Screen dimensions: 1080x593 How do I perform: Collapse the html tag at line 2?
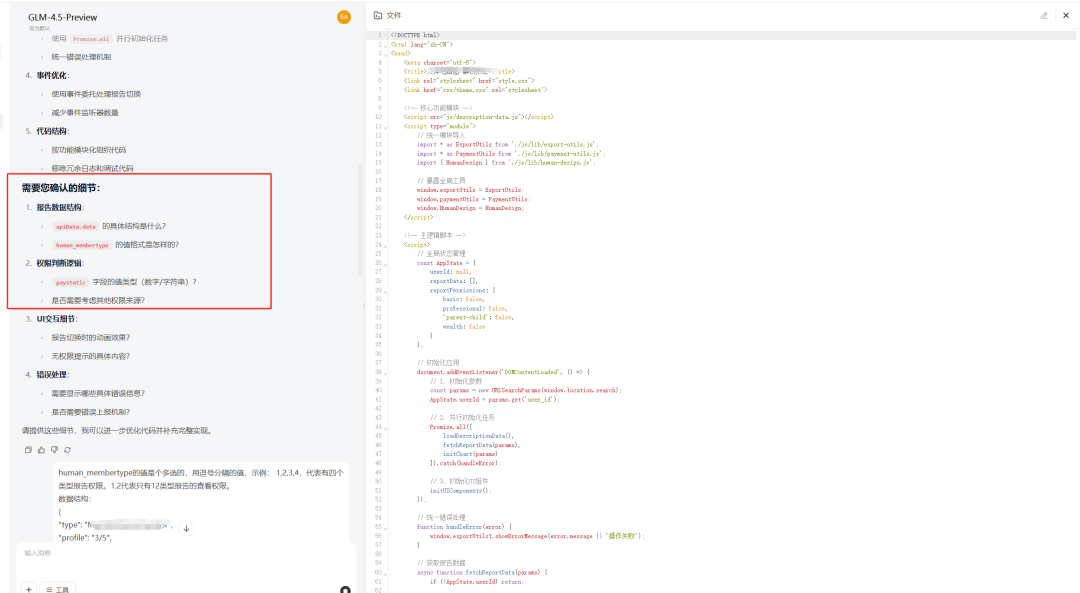click(x=385, y=45)
